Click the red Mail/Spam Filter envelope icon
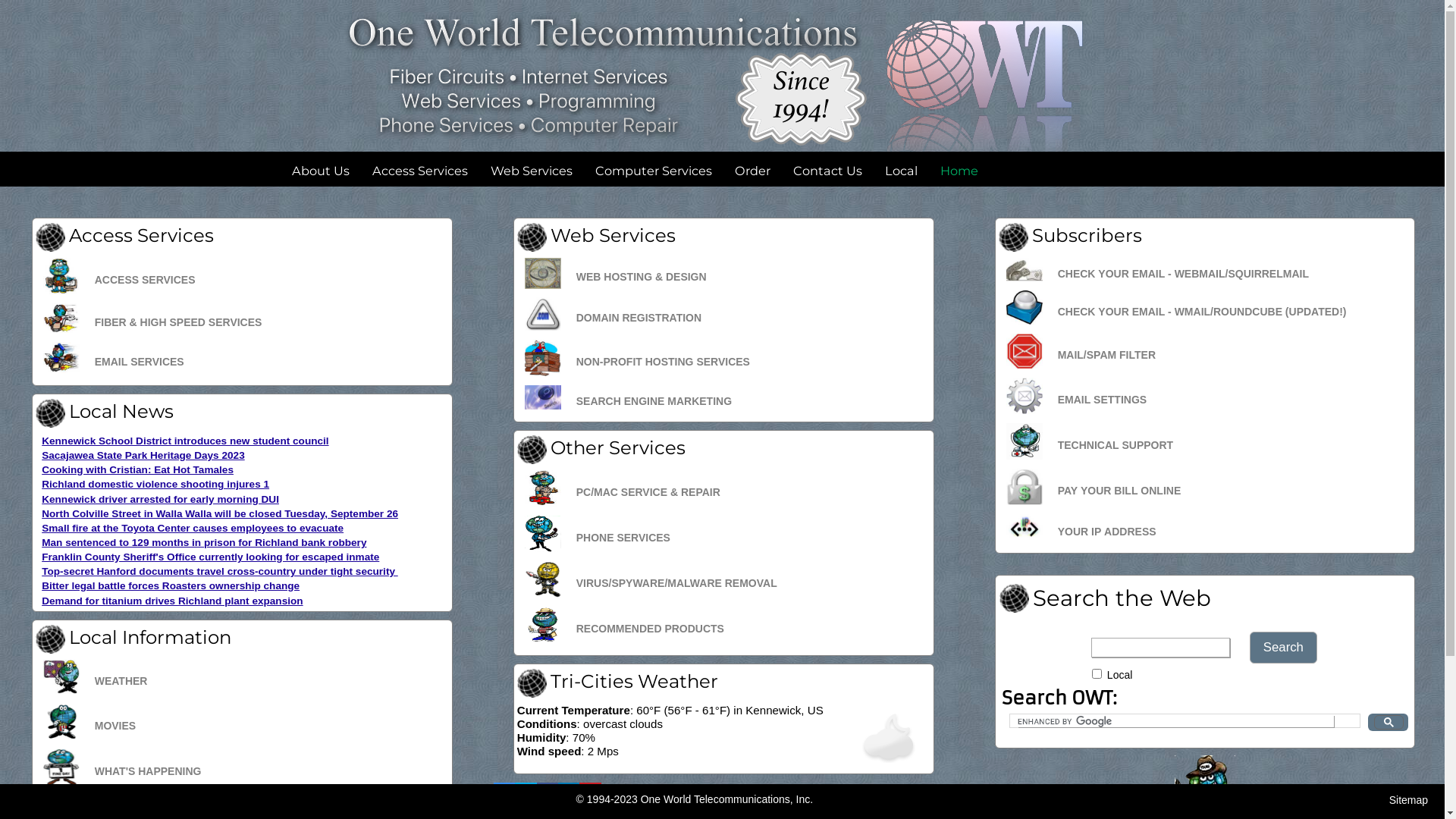The width and height of the screenshot is (1456, 819). tap(1024, 352)
